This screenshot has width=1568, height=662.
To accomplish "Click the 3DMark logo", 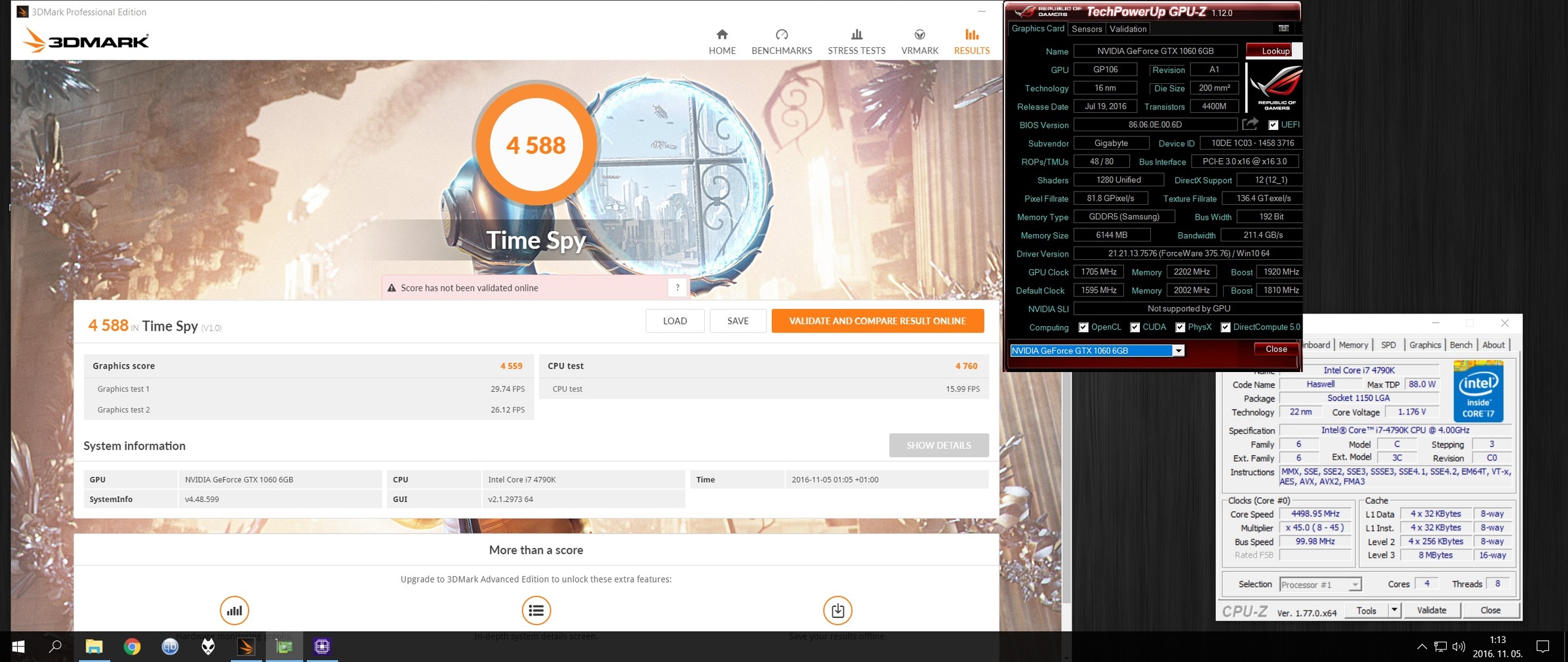I will click(86, 41).
